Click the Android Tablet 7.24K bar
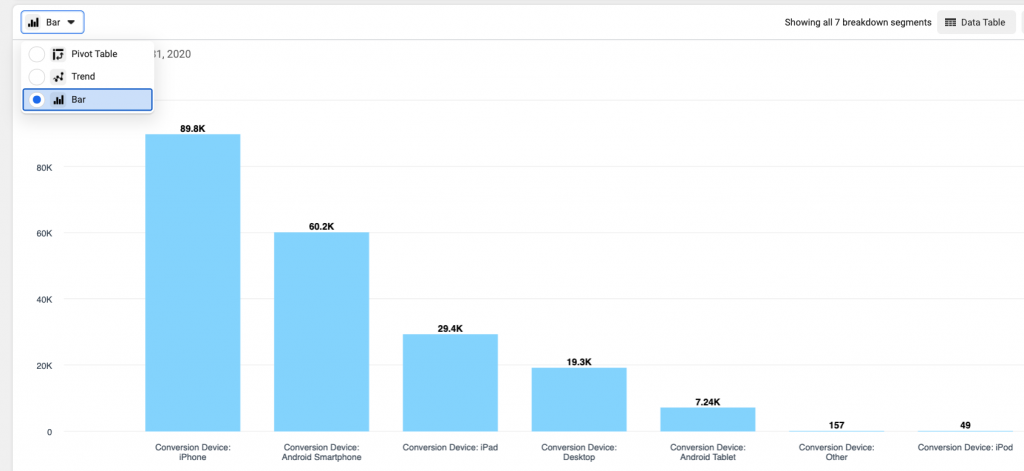Screen dimensions: 1024x471 708,419
